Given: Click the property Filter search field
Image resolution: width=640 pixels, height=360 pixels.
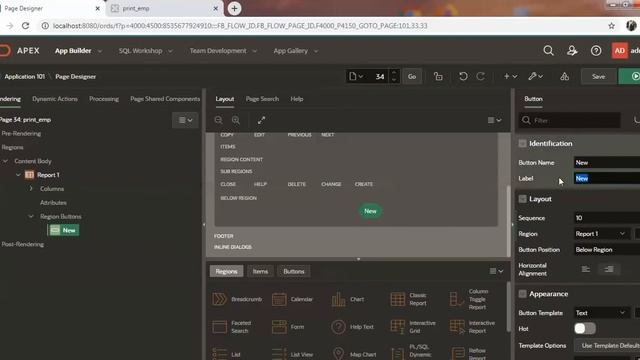Looking at the screenshot, I should [570, 120].
